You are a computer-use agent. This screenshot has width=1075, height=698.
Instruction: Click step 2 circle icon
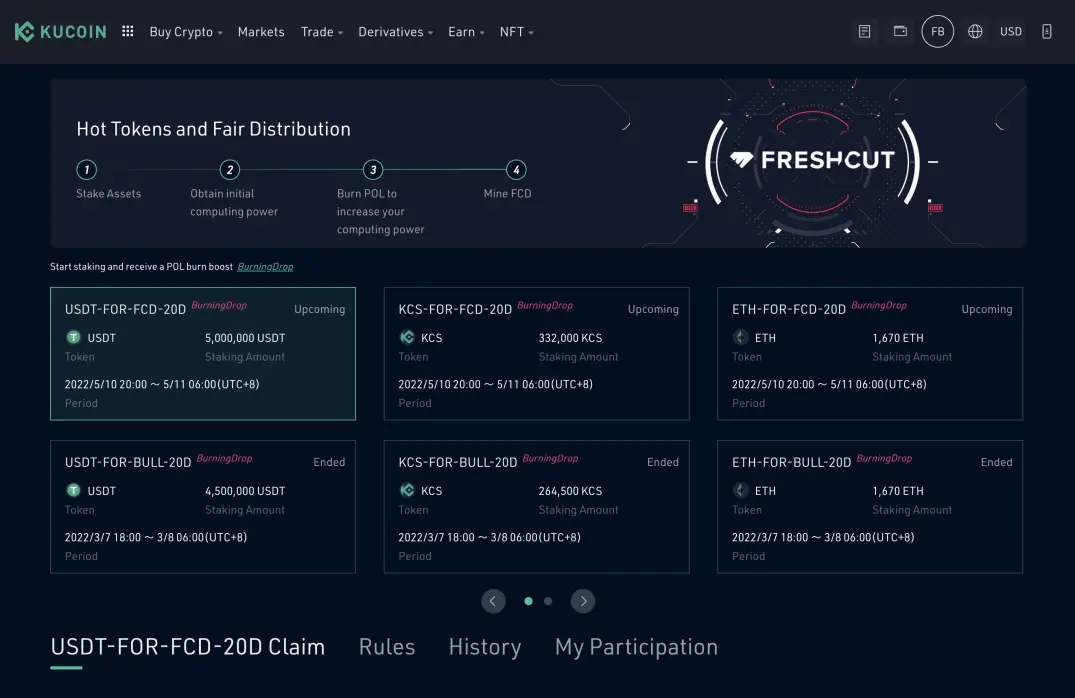click(230, 169)
